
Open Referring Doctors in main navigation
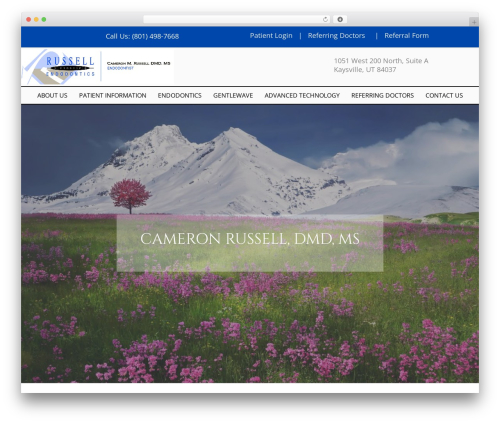click(383, 96)
